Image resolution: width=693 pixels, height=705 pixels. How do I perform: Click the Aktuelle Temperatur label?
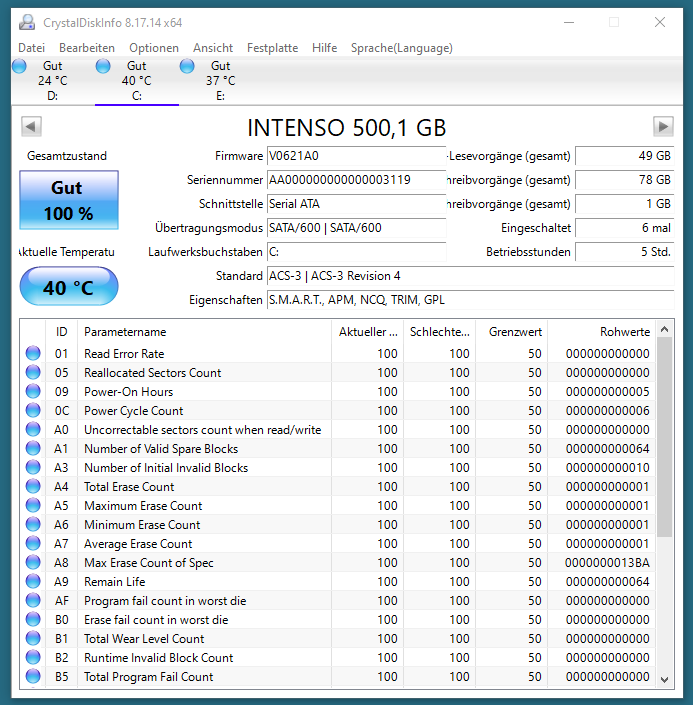(x=67, y=252)
